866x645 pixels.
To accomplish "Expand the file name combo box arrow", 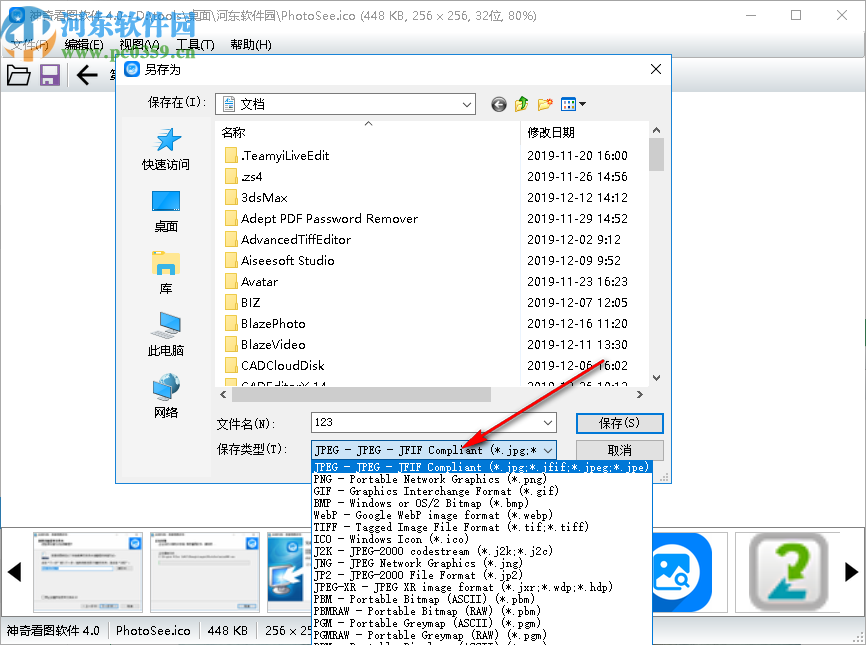I will click(x=548, y=423).
